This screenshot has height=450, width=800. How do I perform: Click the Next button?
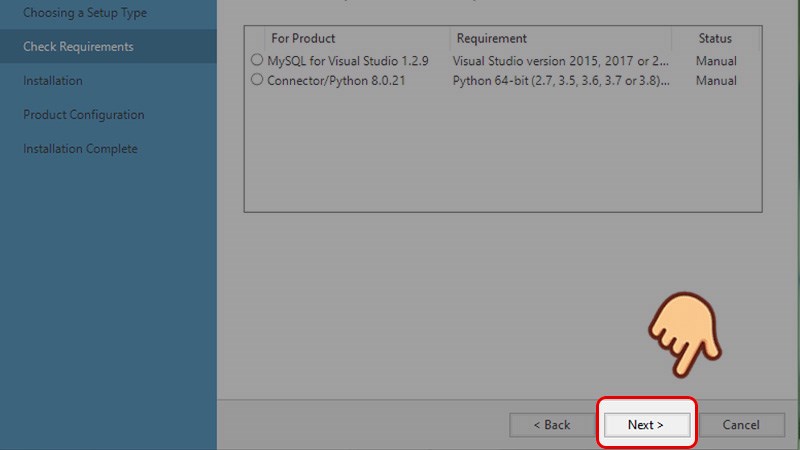click(x=646, y=425)
